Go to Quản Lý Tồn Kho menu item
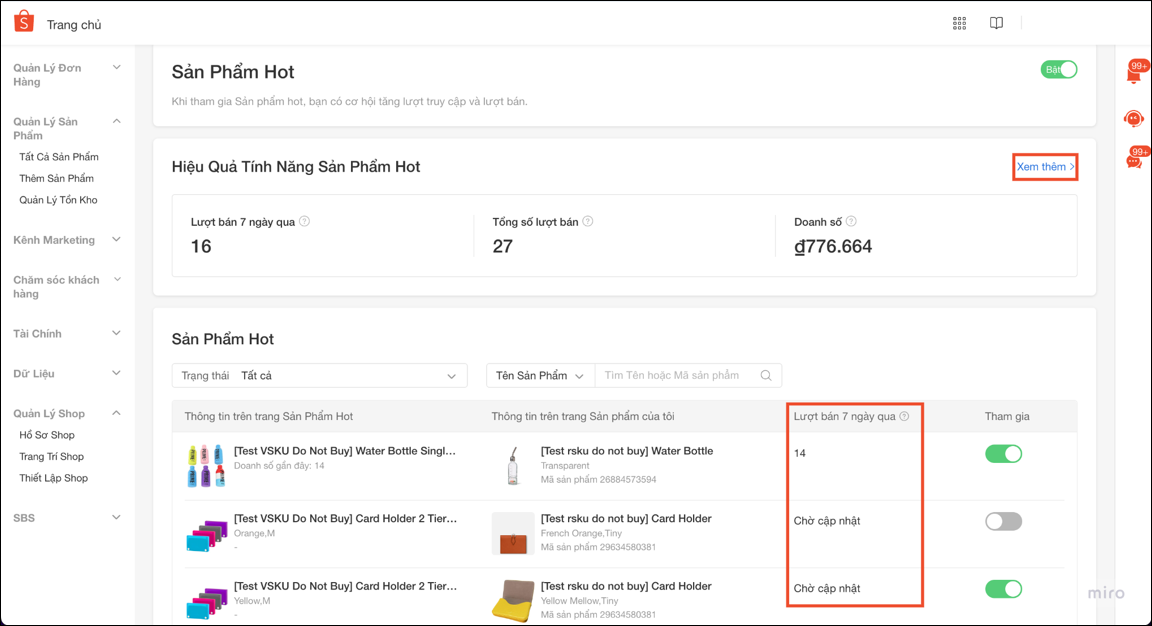 tap(58, 200)
